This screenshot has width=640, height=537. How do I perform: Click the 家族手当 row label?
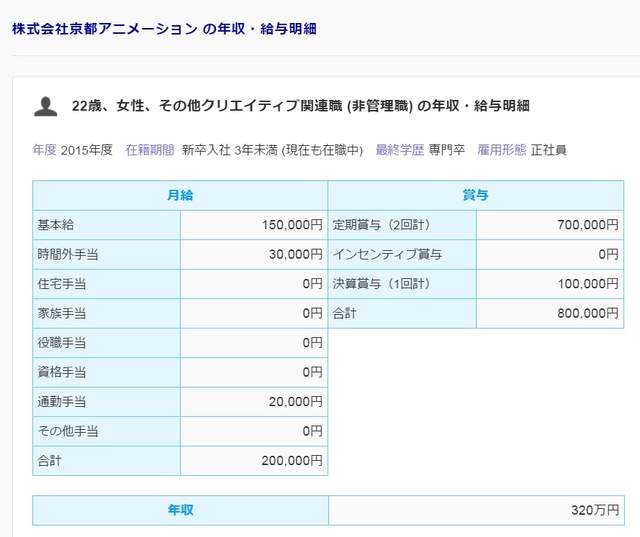[x=61, y=314]
